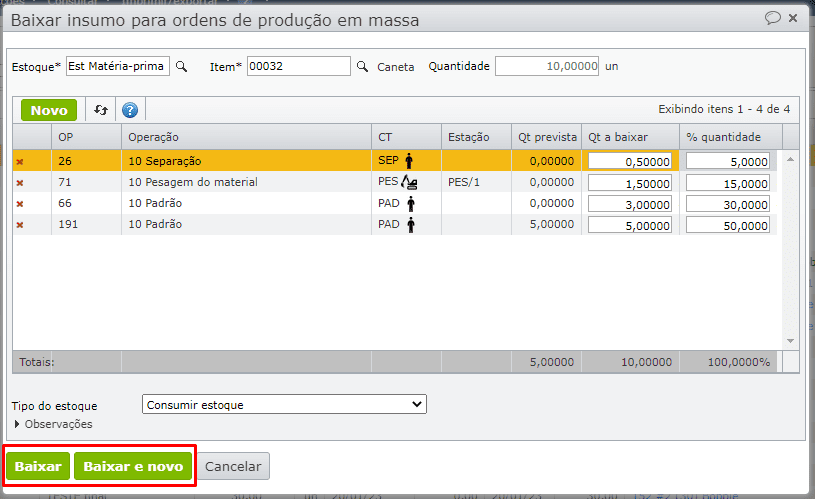The width and height of the screenshot is (815, 499).
Task: Click the refresh arrows icon in grid toolbar
Action: pos(101,110)
